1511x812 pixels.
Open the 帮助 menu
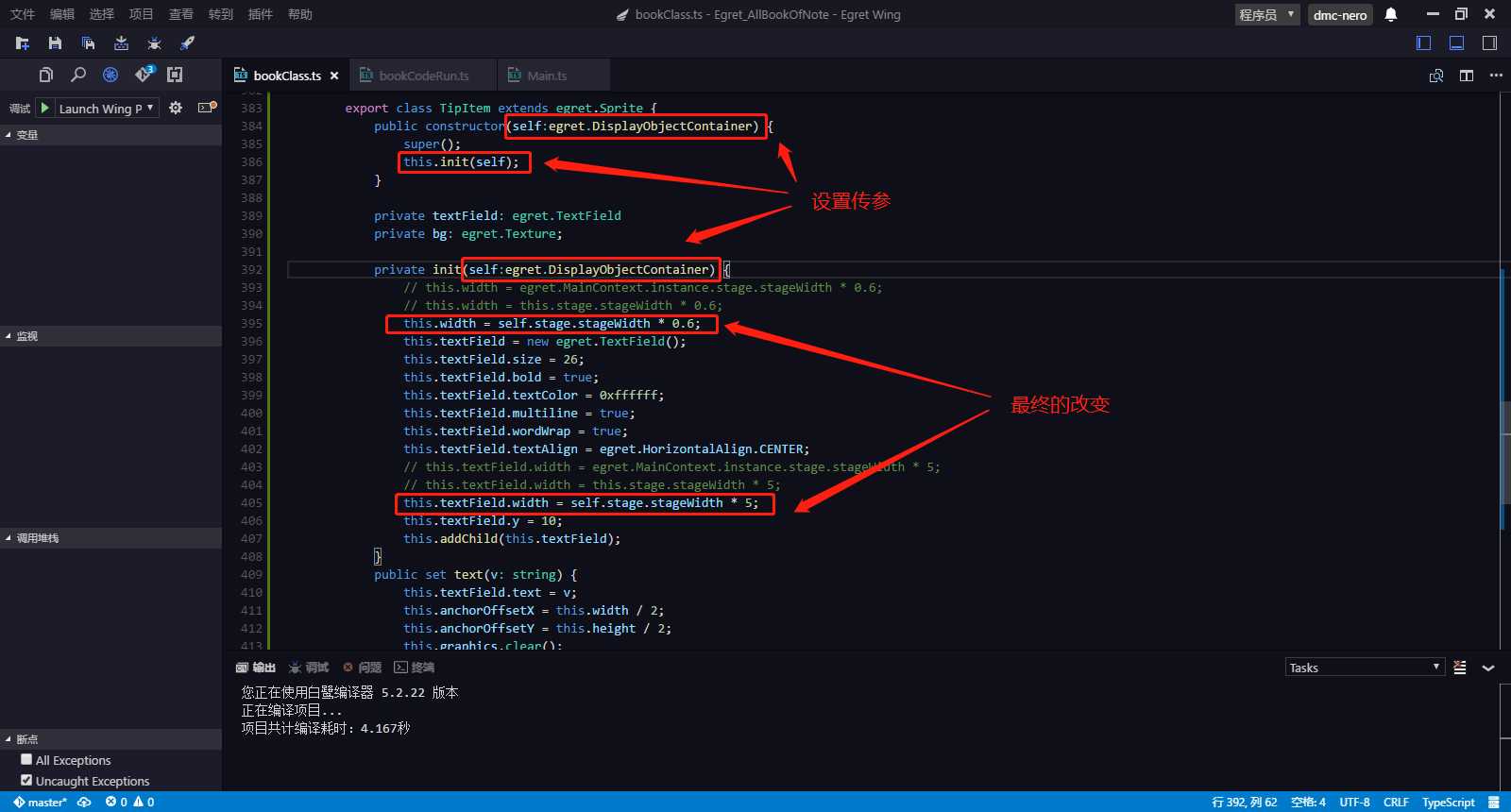pyautogui.click(x=300, y=14)
